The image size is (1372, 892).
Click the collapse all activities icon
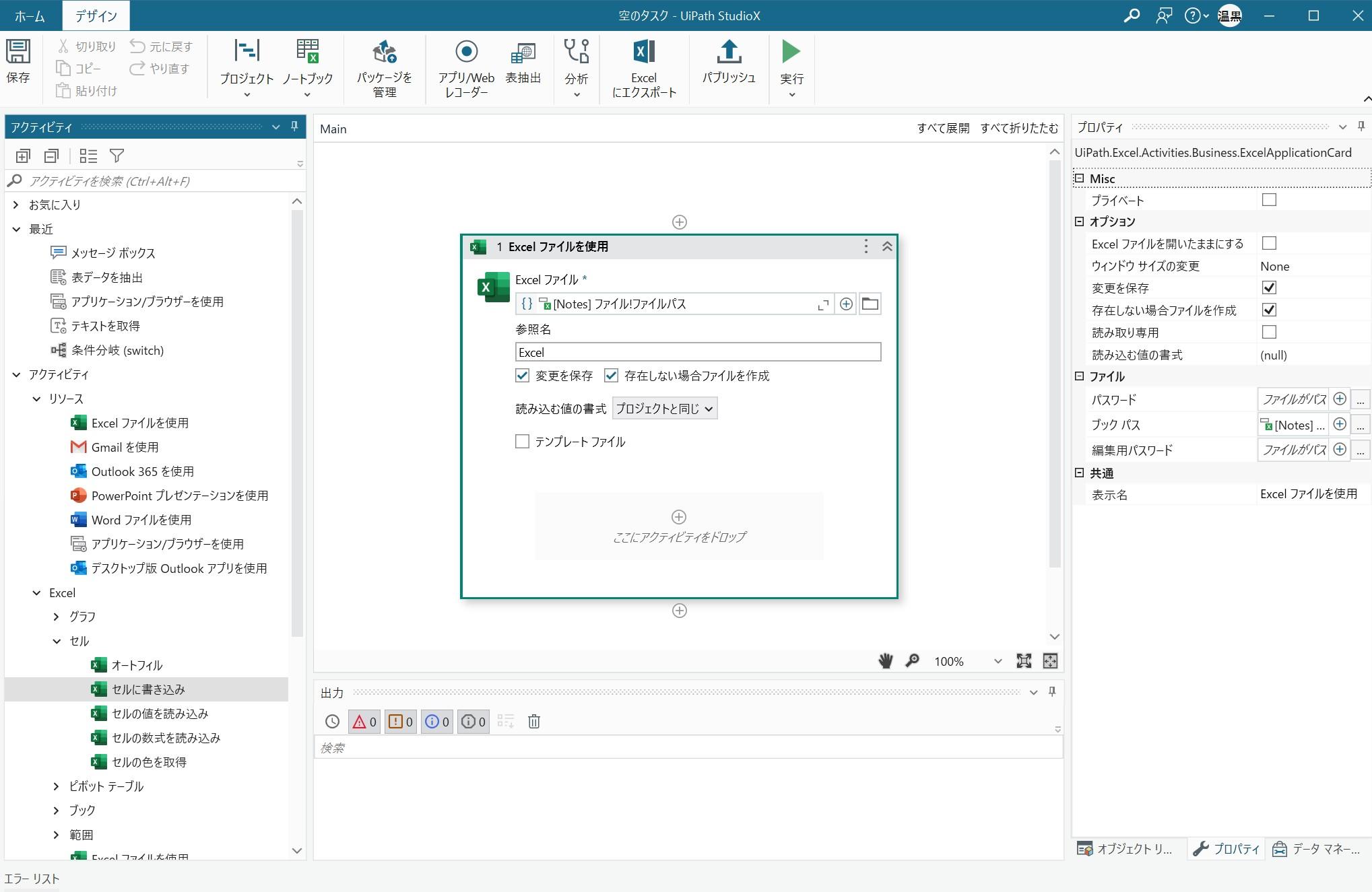[x=51, y=156]
